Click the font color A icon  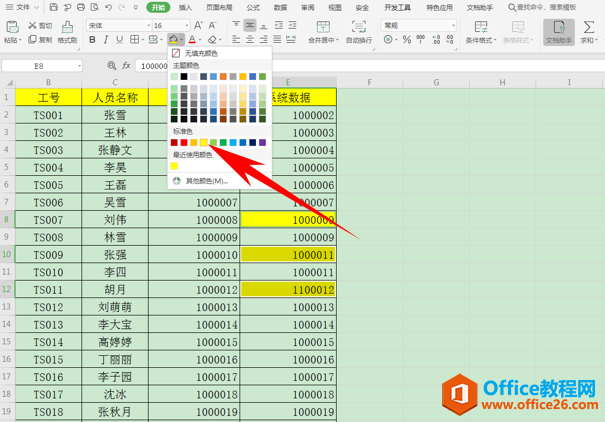(192, 39)
